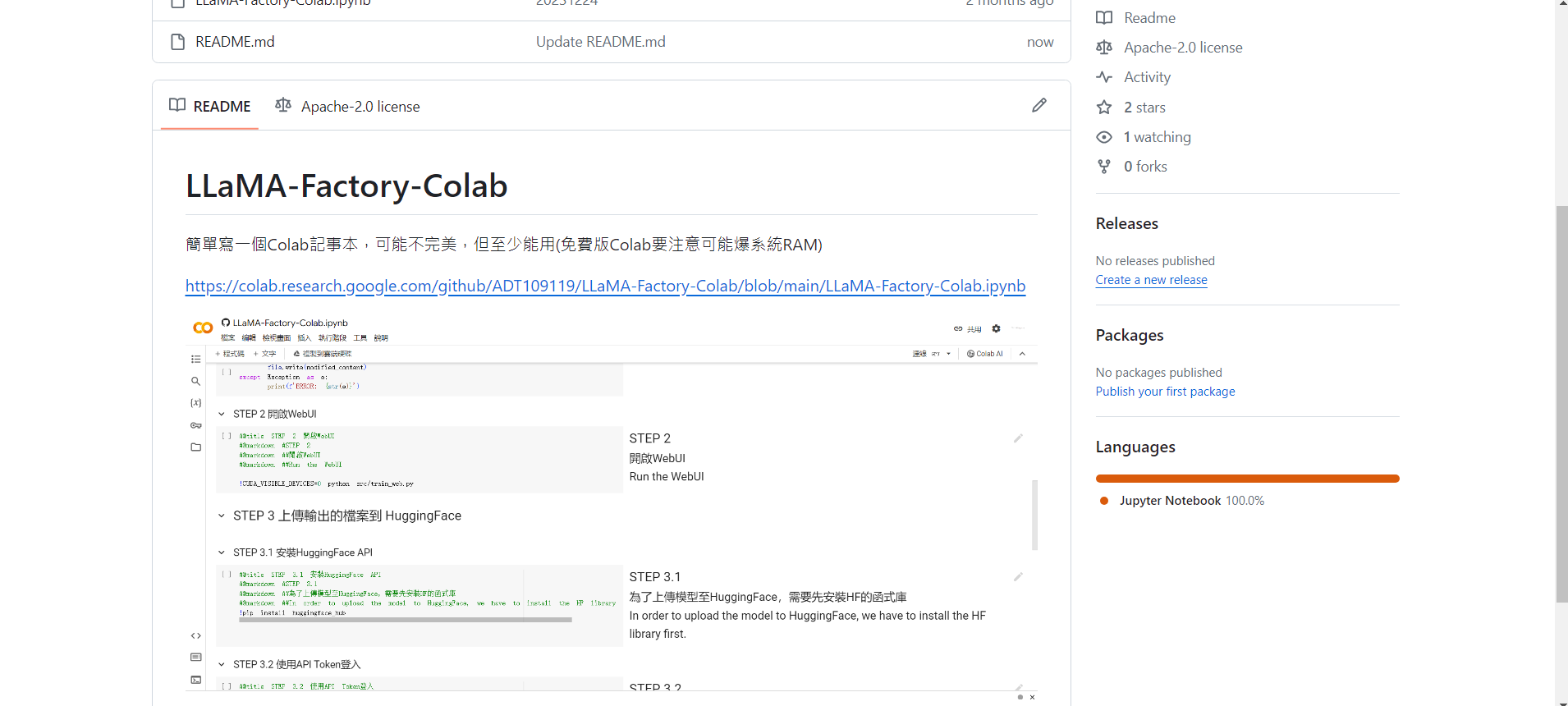Viewport: 1568px width, 706px height.
Task: Click the Colab secrets key icon
Action: [x=195, y=425]
